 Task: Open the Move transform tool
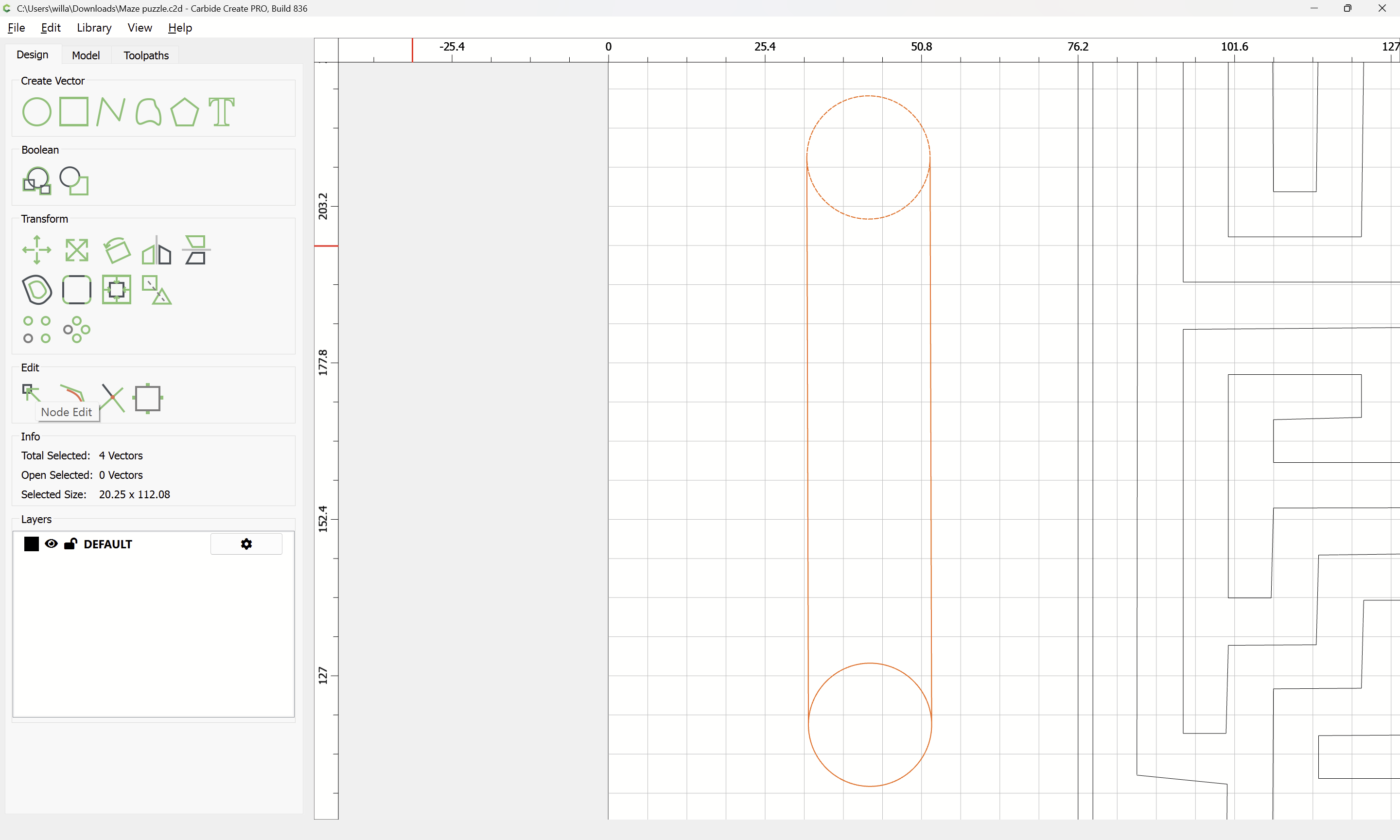point(37,250)
